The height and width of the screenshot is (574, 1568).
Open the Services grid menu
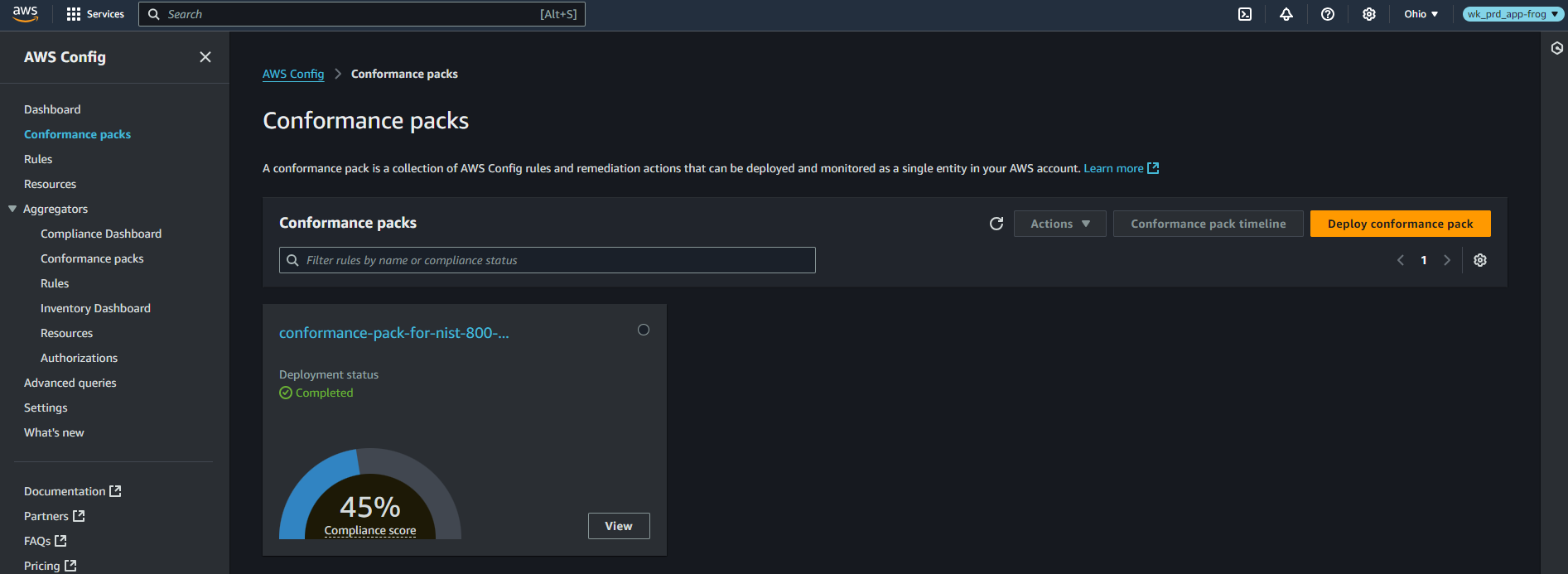coord(95,14)
